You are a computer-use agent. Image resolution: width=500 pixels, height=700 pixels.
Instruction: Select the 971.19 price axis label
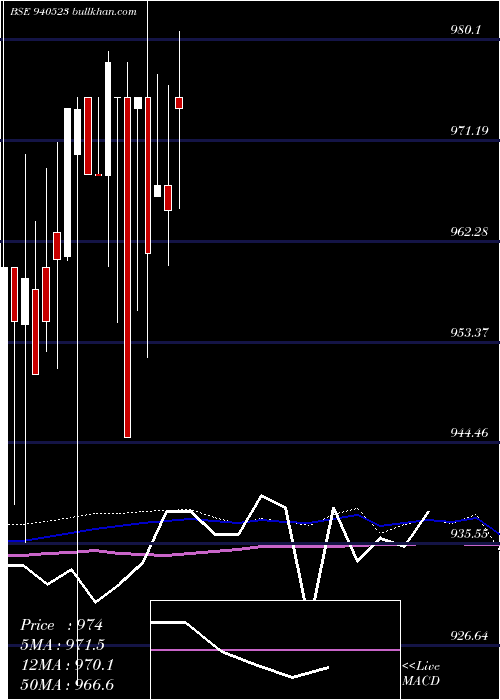pyautogui.click(x=469, y=131)
